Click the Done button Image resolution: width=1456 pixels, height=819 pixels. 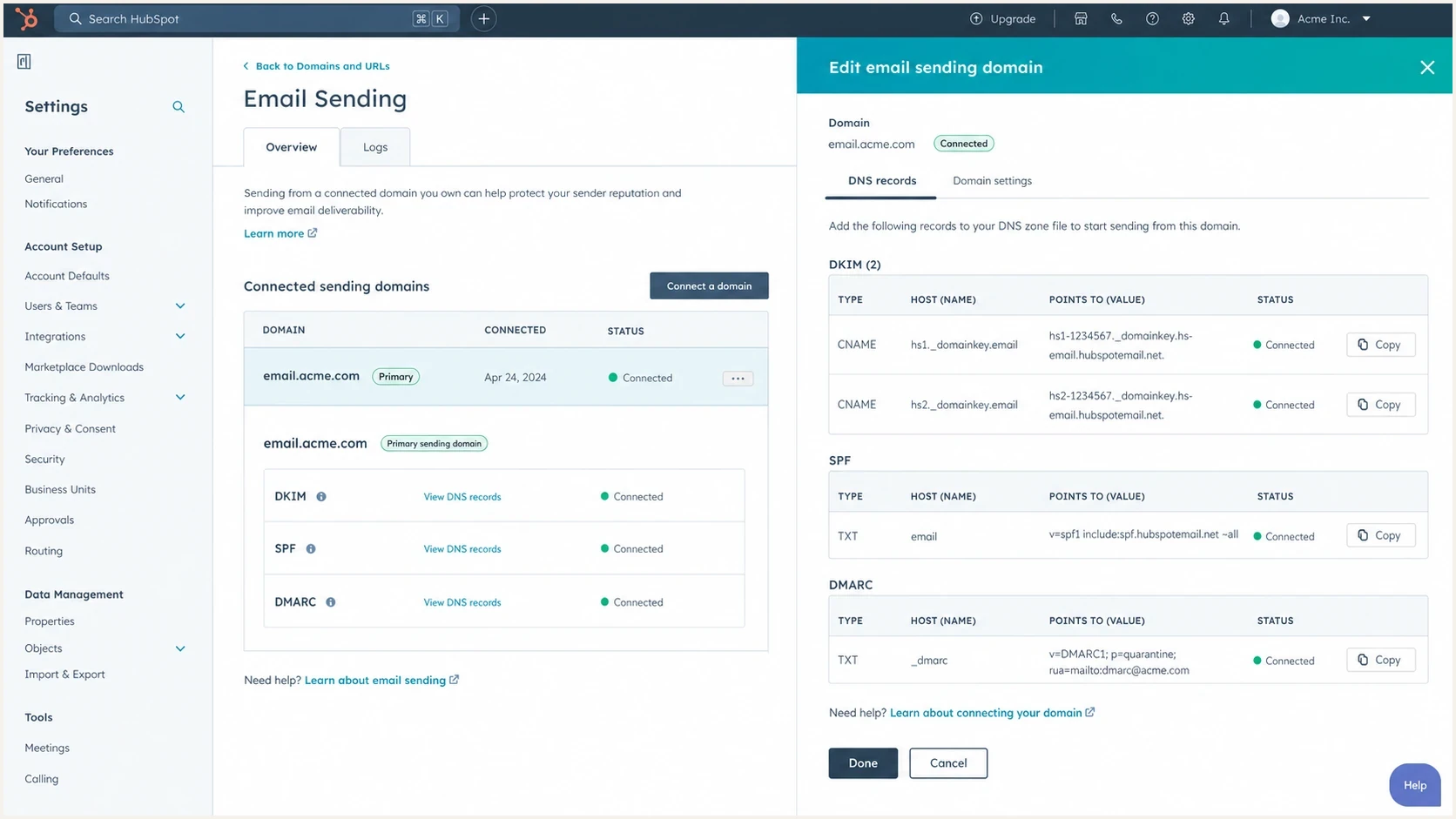pos(863,763)
